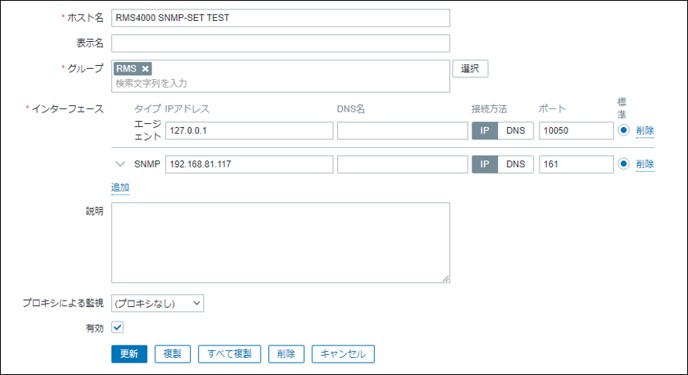The height and width of the screenshot is (375, 688).
Task: Focus the SNMP DNS name field
Action: pyautogui.click(x=402, y=164)
